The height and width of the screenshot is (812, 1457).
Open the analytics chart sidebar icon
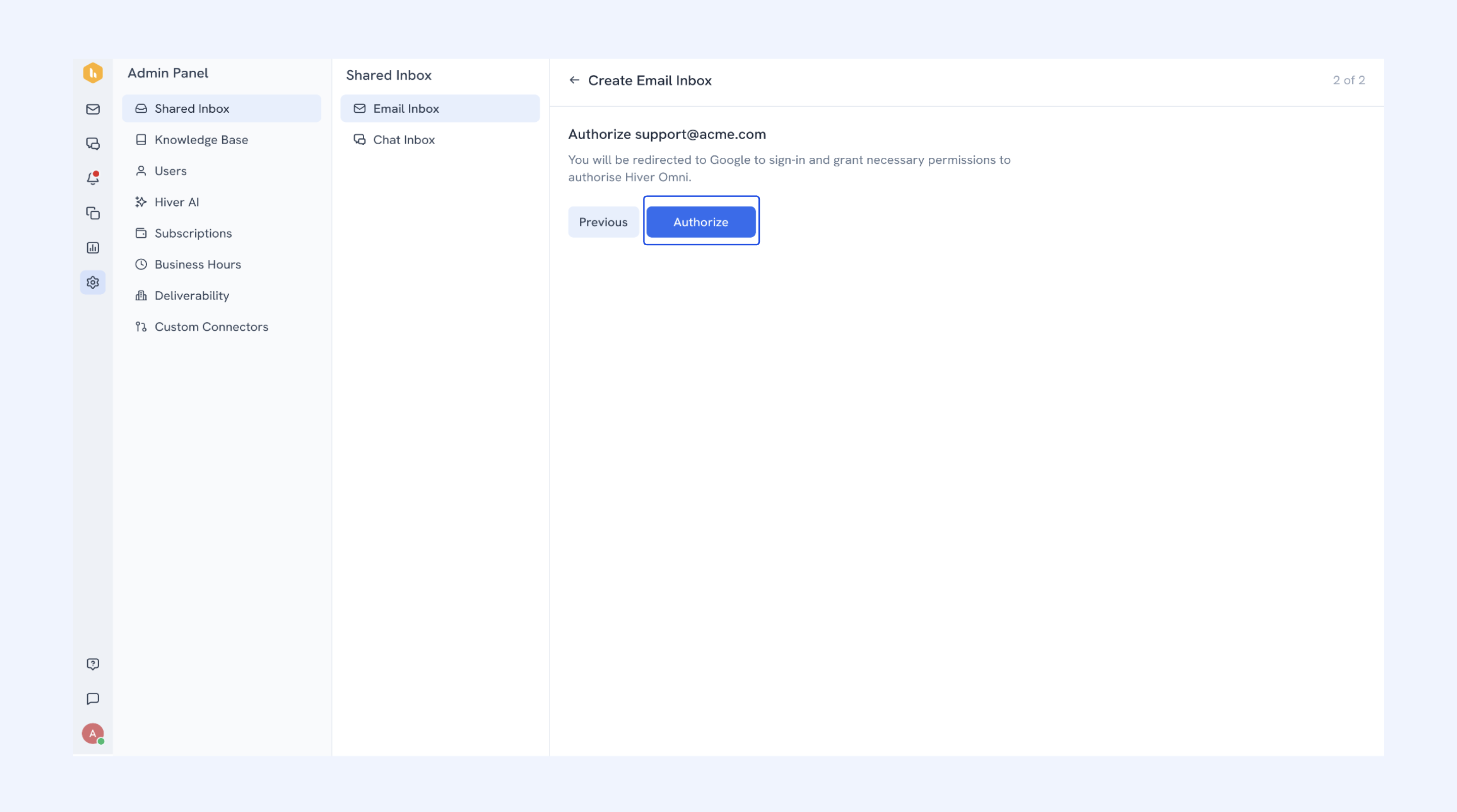pyautogui.click(x=93, y=248)
